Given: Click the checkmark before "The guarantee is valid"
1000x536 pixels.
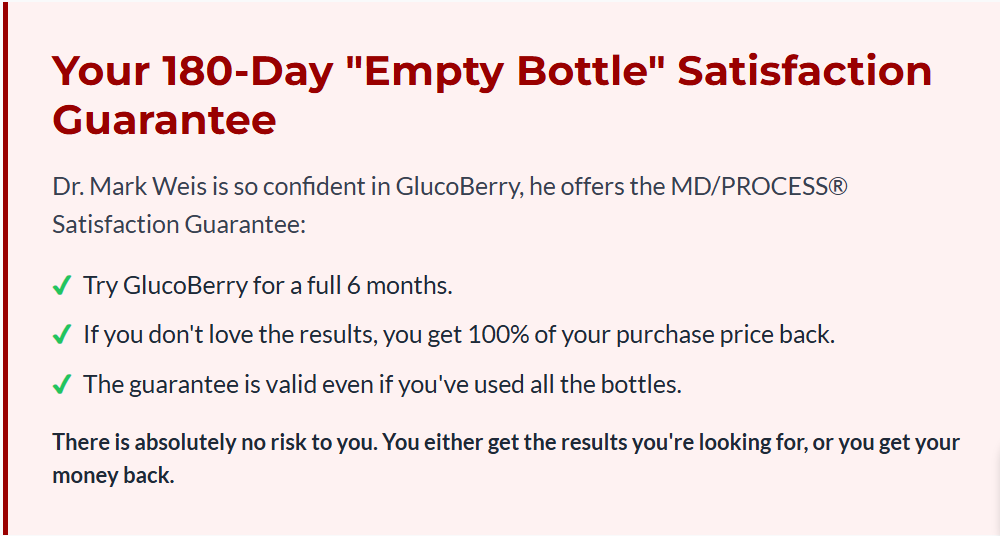Looking at the screenshot, I should (x=62, y=384).
